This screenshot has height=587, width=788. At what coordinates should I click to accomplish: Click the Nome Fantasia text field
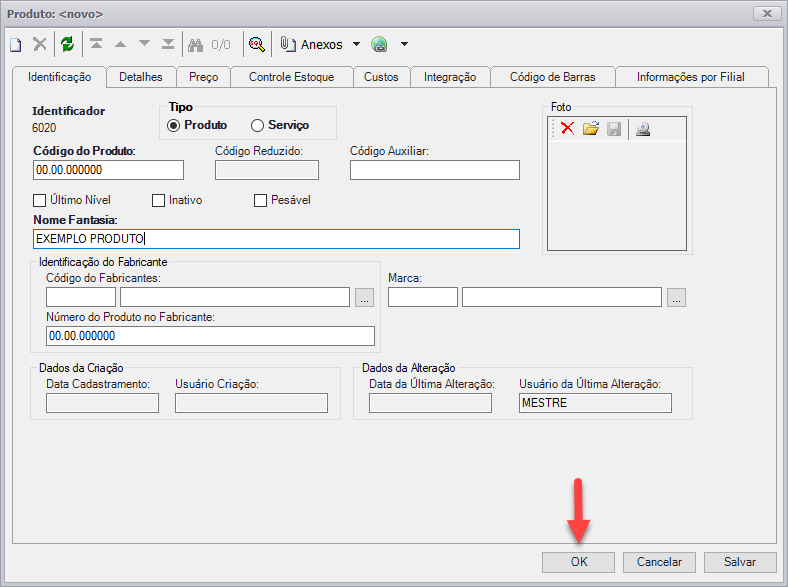tap(276, 239)
